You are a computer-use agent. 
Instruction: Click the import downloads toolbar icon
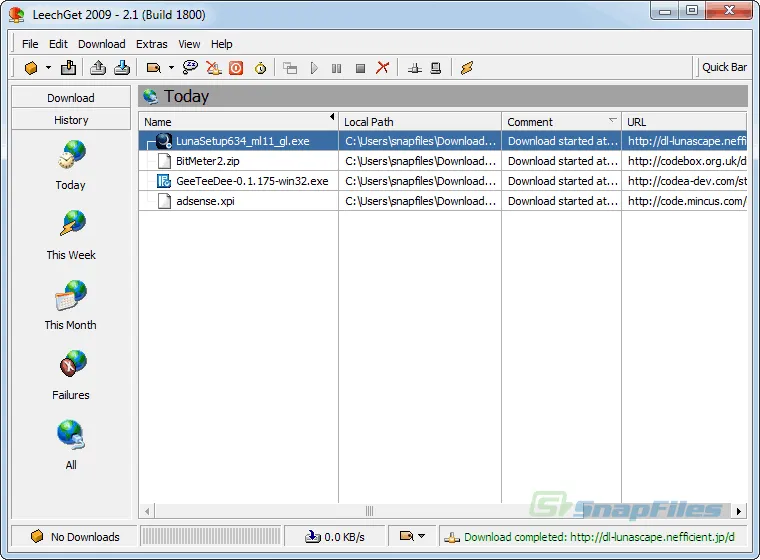point(68,68)
